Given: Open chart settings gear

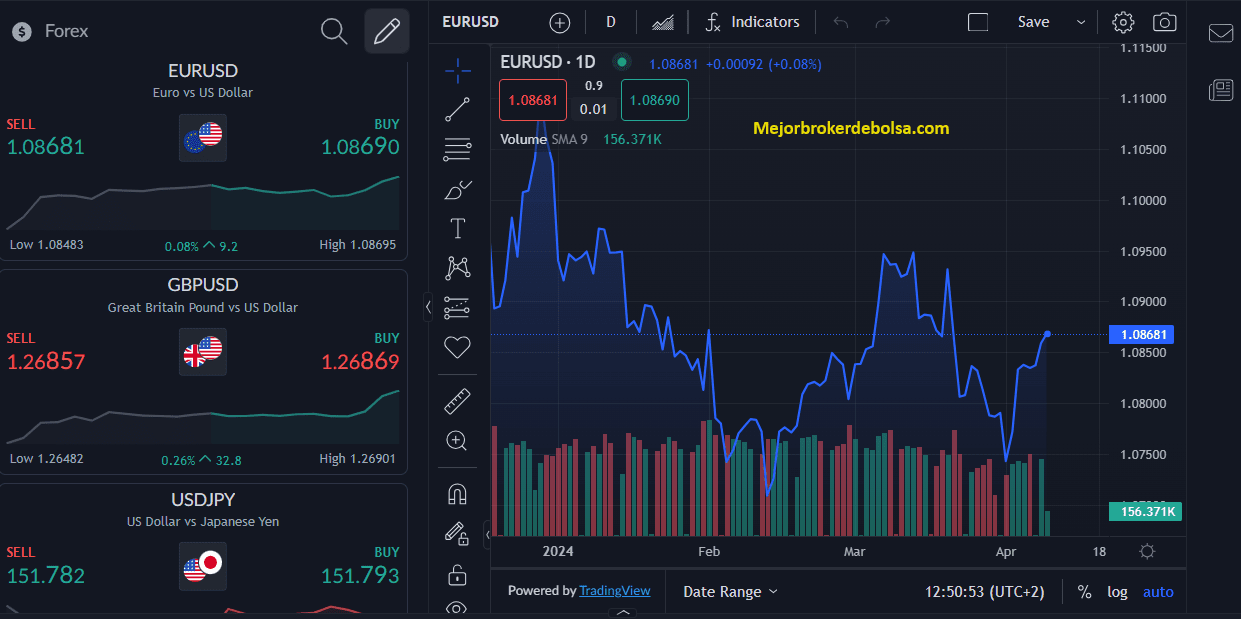Looking at the screenshot, I should pyautogui.click(x=1123, y=22).
